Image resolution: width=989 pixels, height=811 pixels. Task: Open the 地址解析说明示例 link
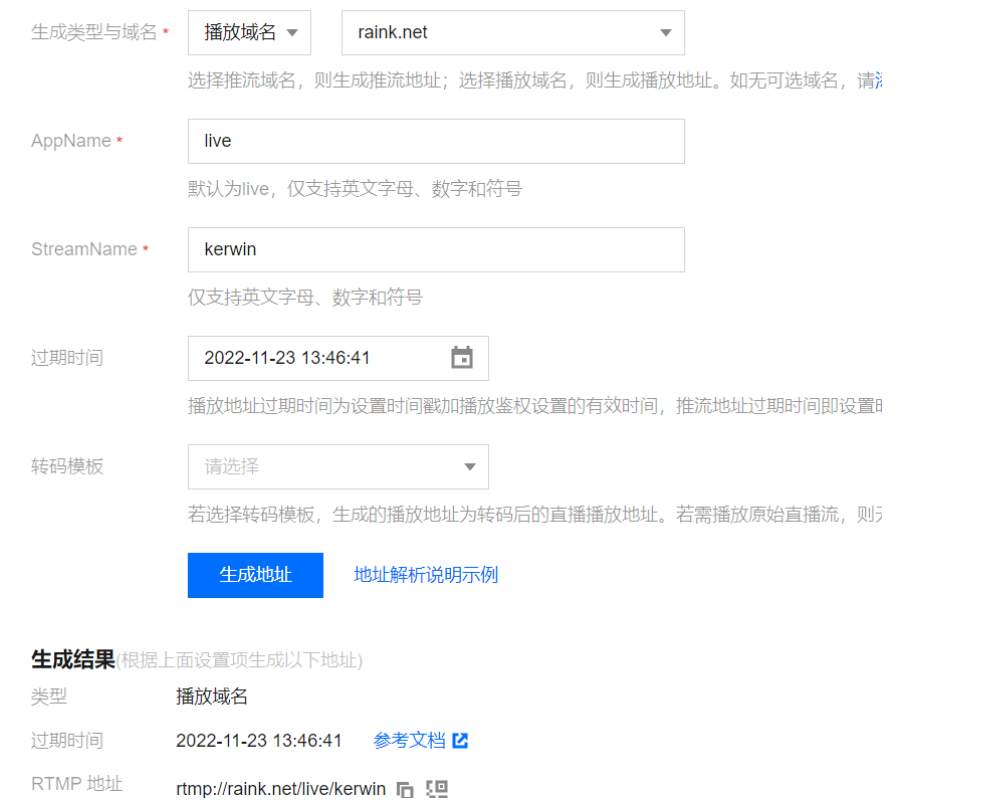426,575
